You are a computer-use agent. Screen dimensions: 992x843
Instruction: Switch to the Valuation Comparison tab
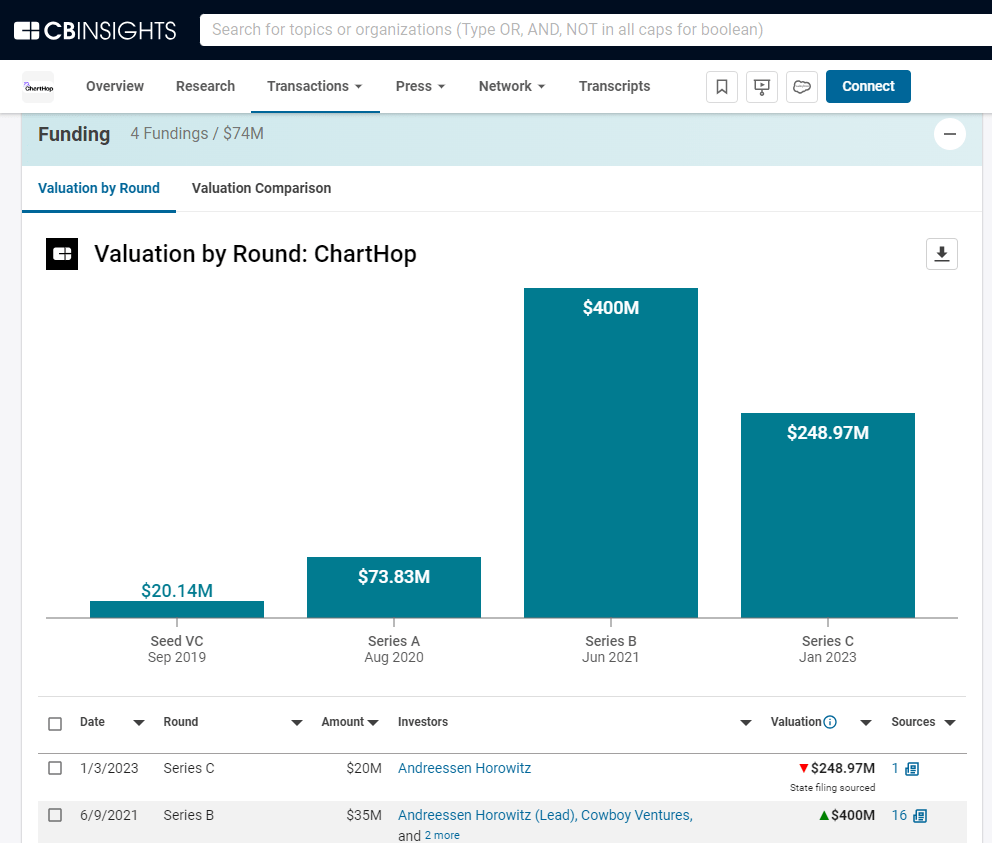[x=261, y=188]
